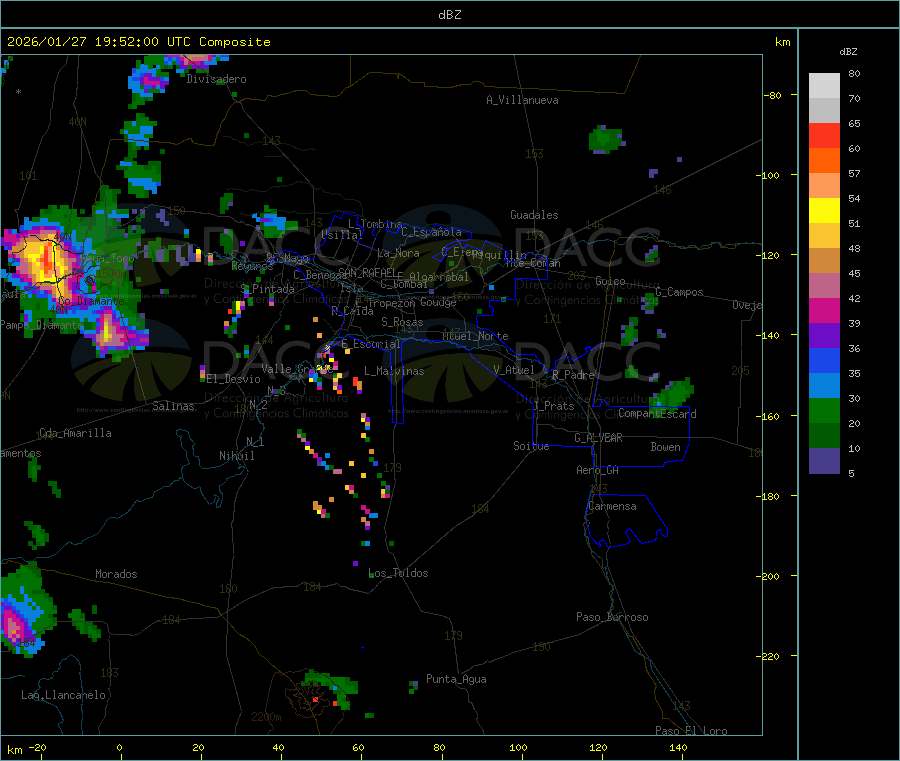
Task: Click the 0 km horizontal axis tick
Action: pos(119,747)
